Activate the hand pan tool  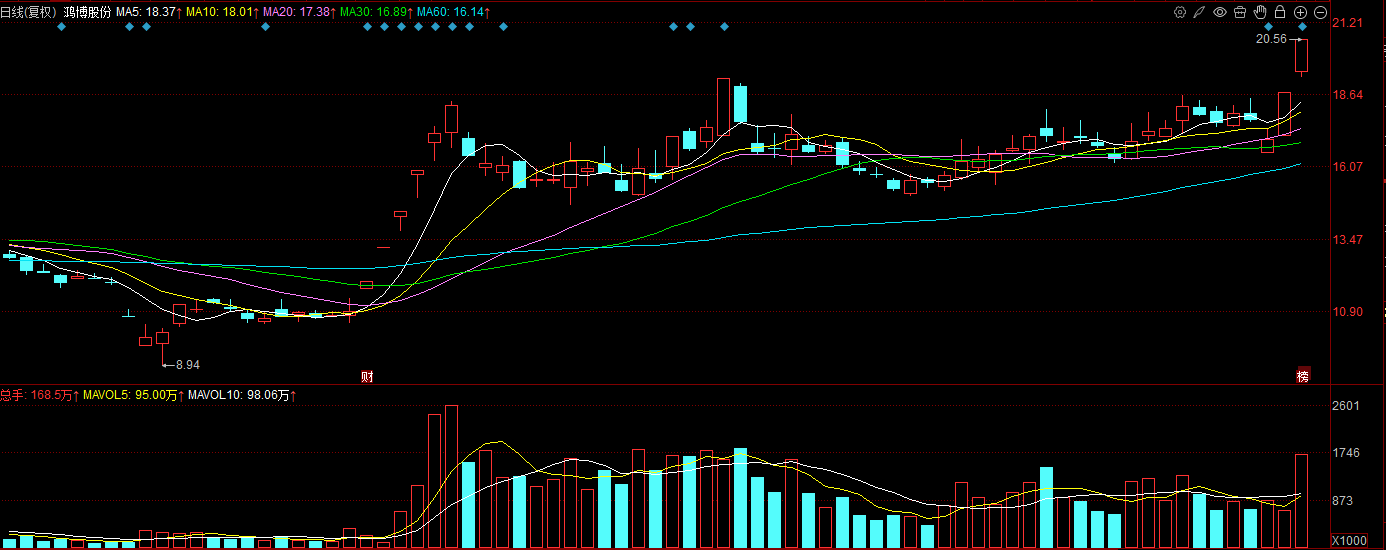[1260, 12]
